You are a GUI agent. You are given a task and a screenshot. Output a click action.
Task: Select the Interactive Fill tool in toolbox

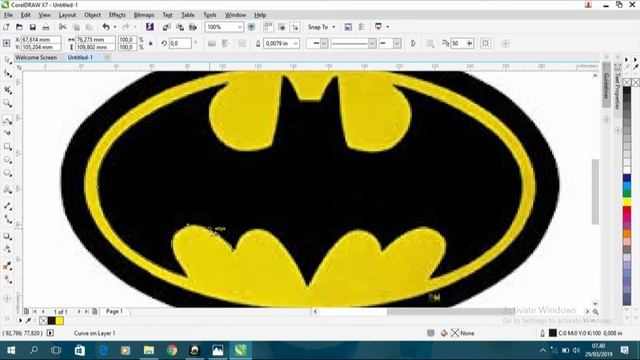pyautogui.click(x=7, y=280)
